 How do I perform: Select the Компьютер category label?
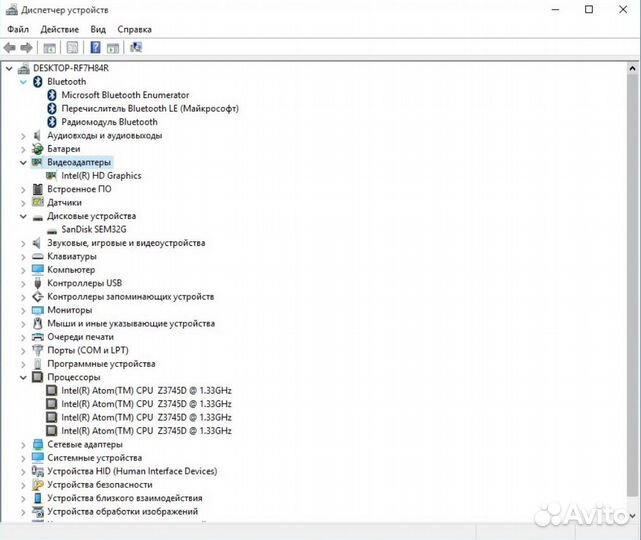pyautogui.click(x=71, y=270)
